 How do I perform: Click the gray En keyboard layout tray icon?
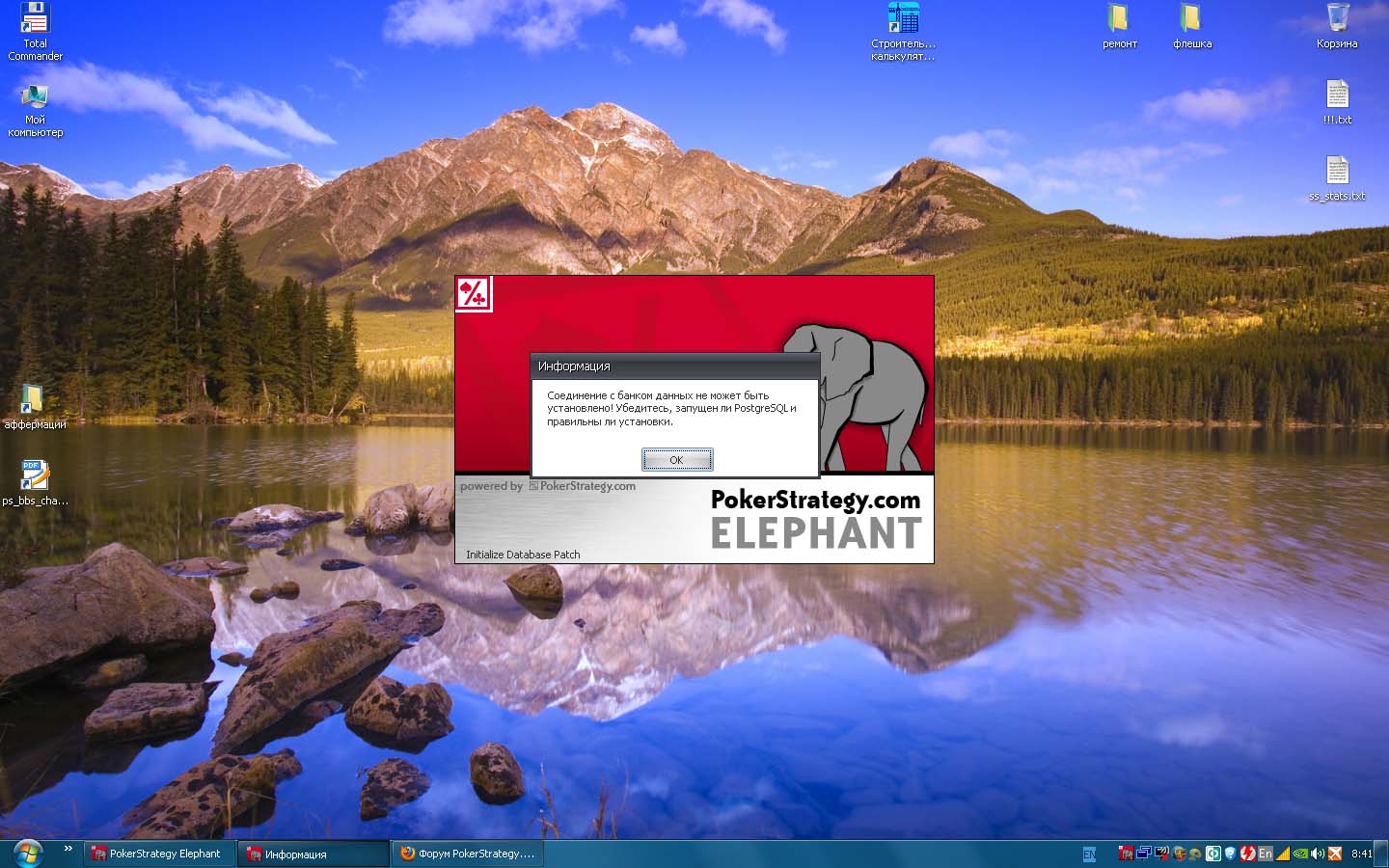point(1266,854)
